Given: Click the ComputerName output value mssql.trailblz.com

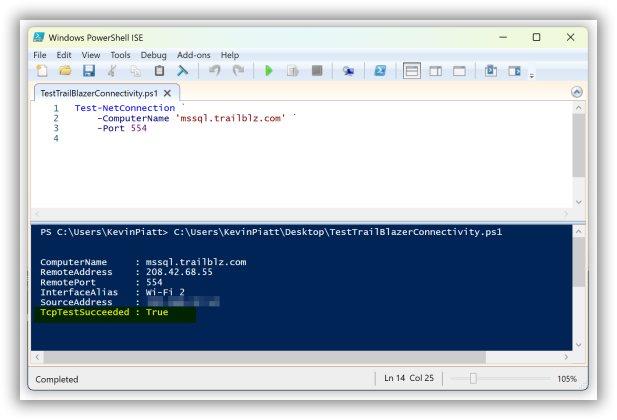Looking at the screenshot, I should [x=196, y=262].
